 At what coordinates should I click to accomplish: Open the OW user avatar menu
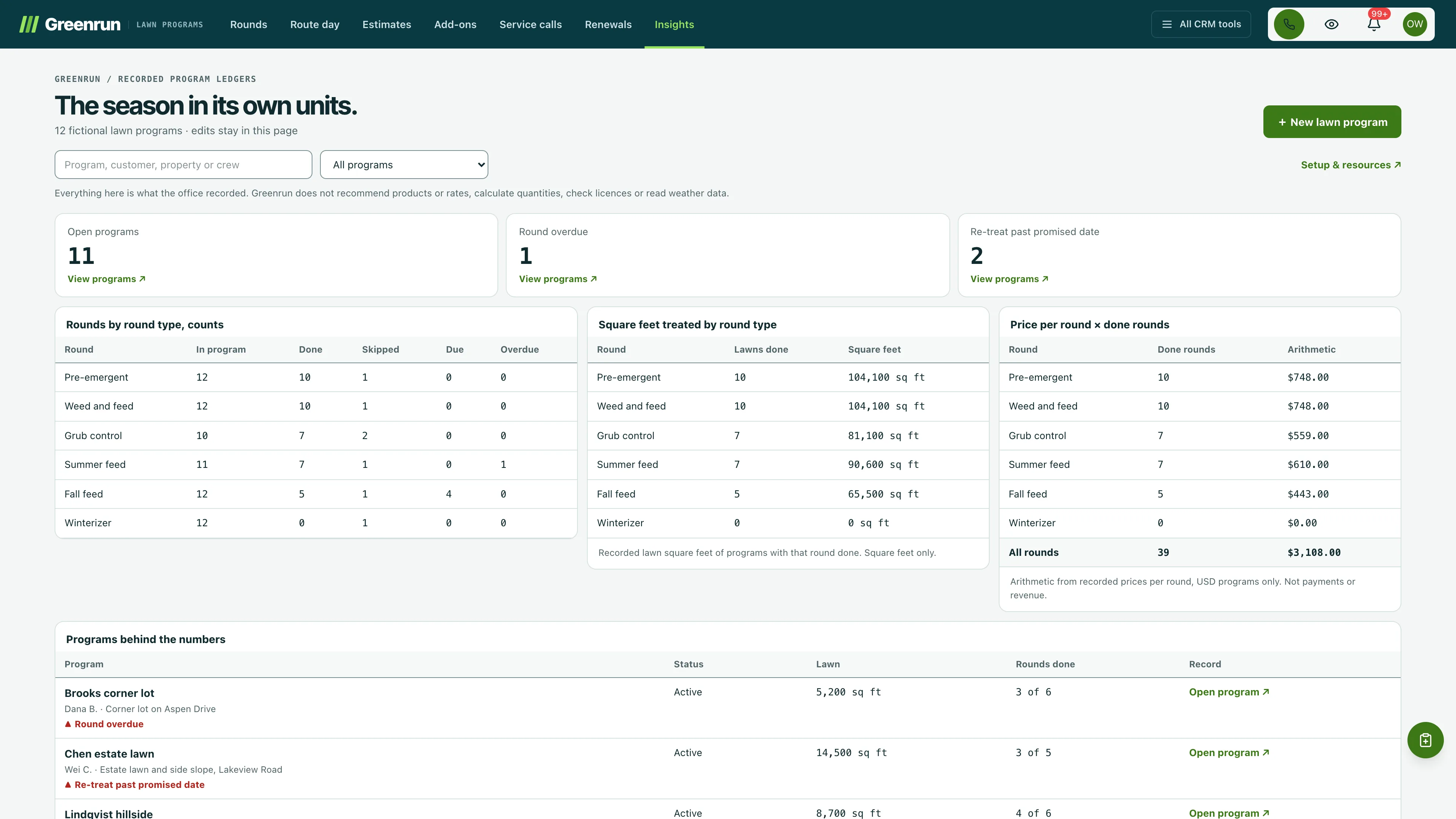point(1415,24)
